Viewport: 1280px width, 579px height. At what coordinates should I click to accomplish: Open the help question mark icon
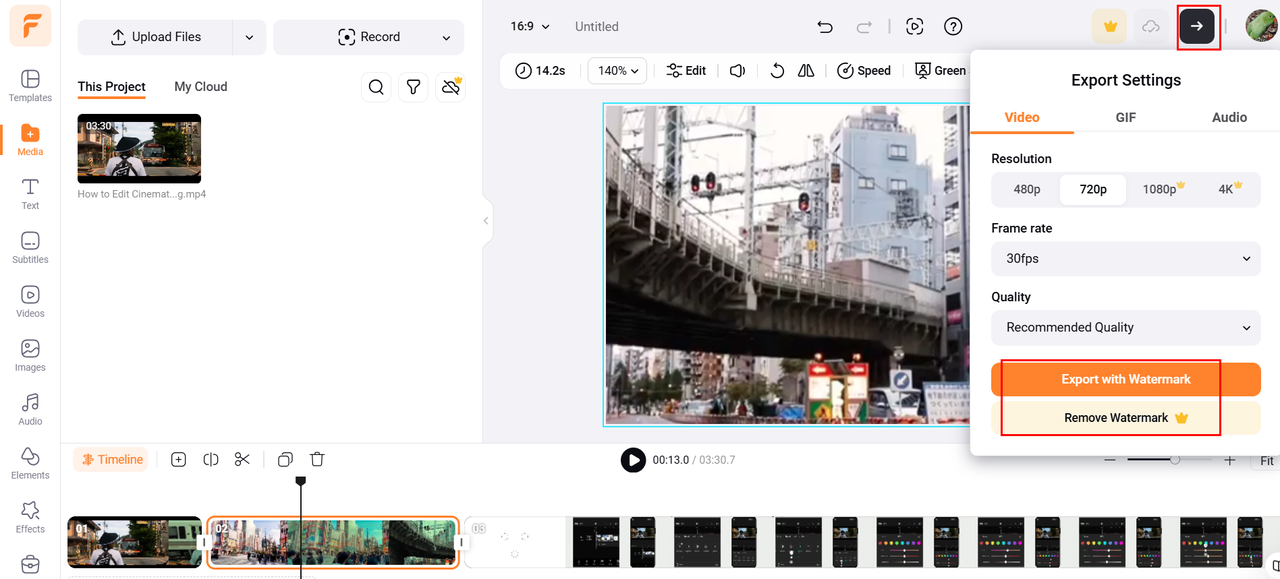pyautogui.click(x=953, y=27)
